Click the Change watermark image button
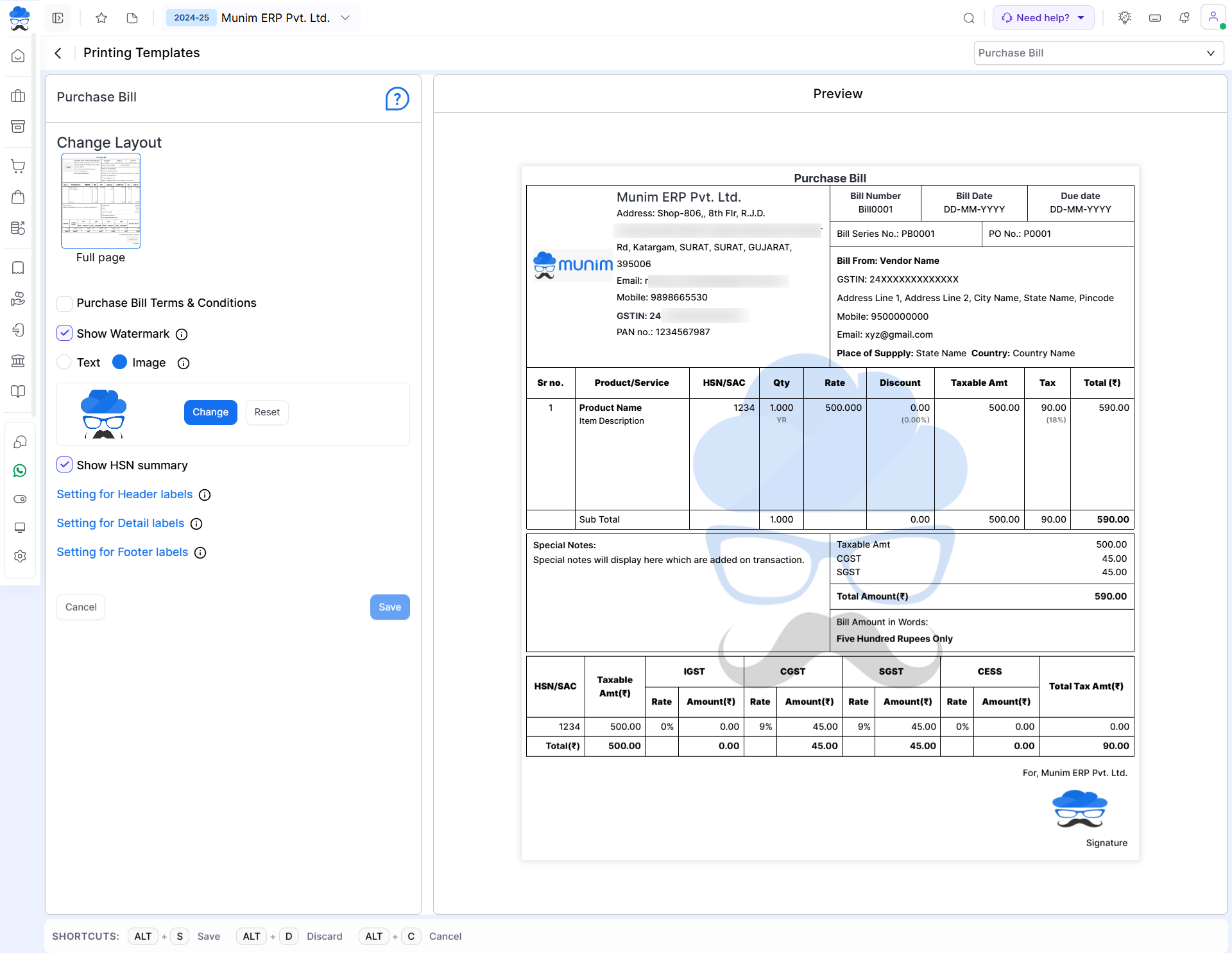 coord(210,412)
